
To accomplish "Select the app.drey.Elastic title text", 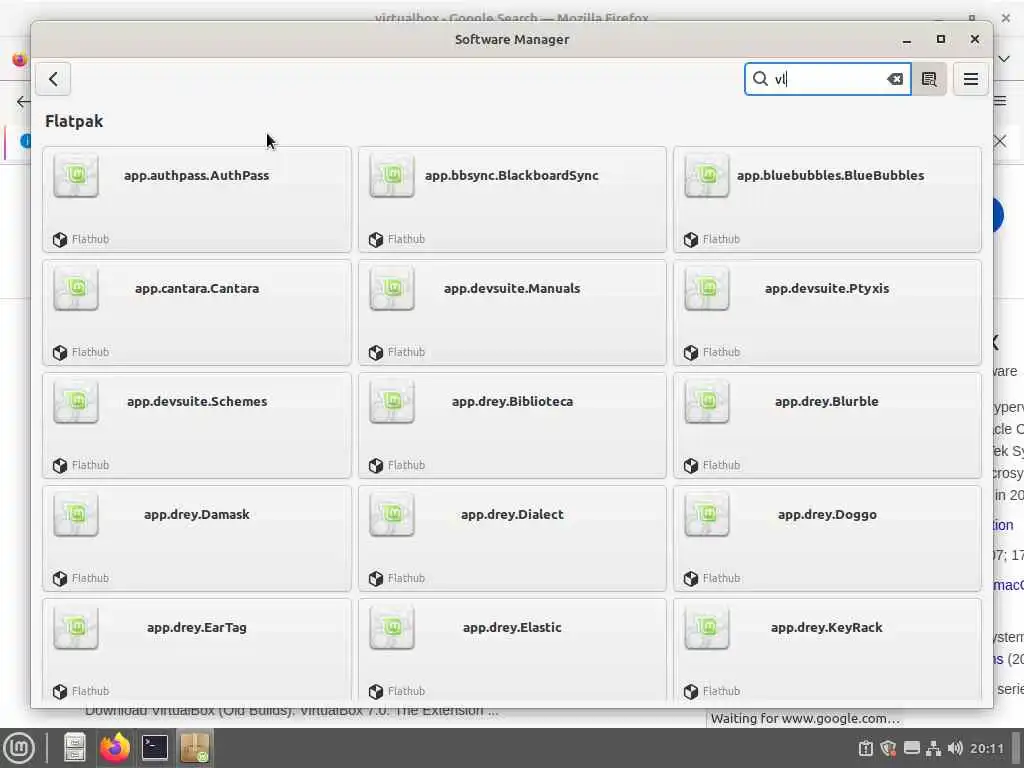I will [x=512, y=627].
